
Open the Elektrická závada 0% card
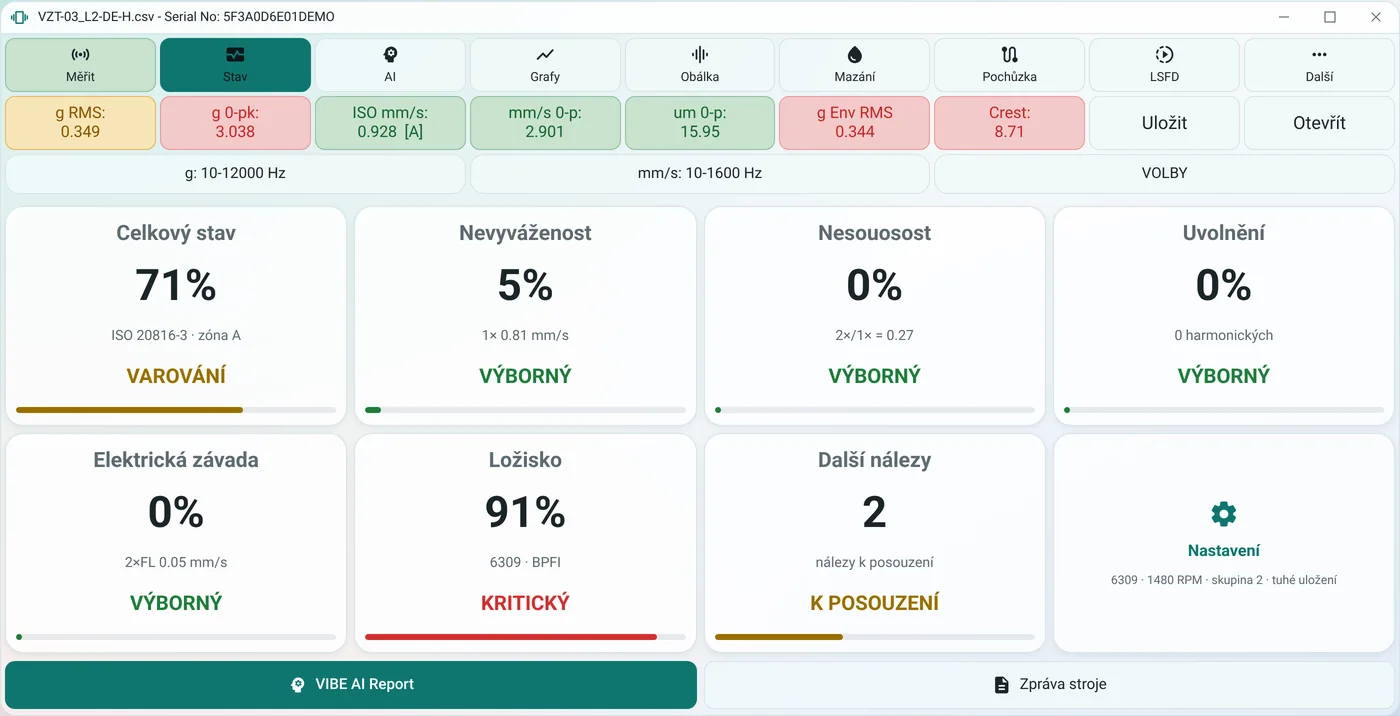[176, 543]
